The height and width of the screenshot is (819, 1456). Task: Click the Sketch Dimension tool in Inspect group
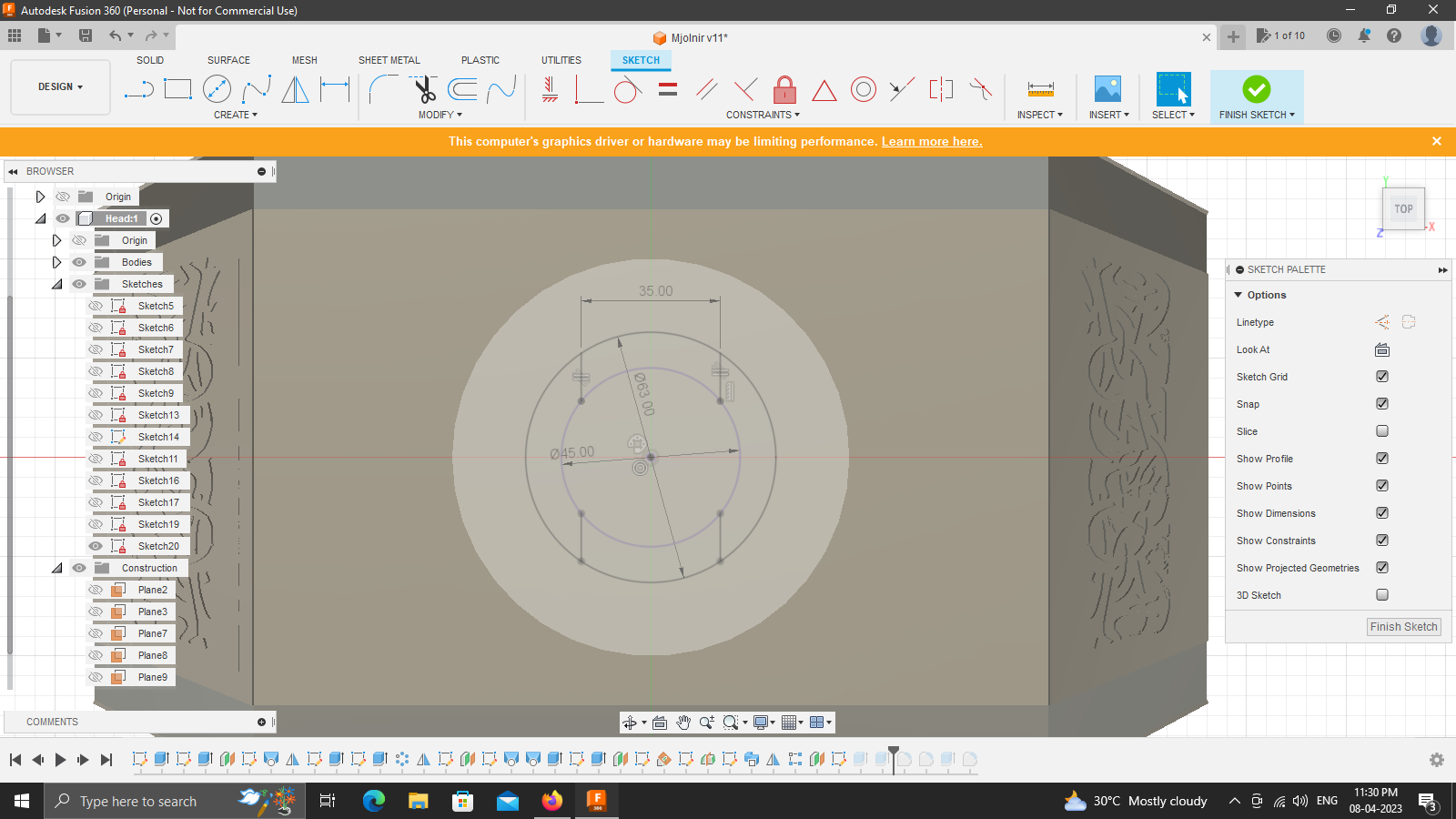[1038, 89]
